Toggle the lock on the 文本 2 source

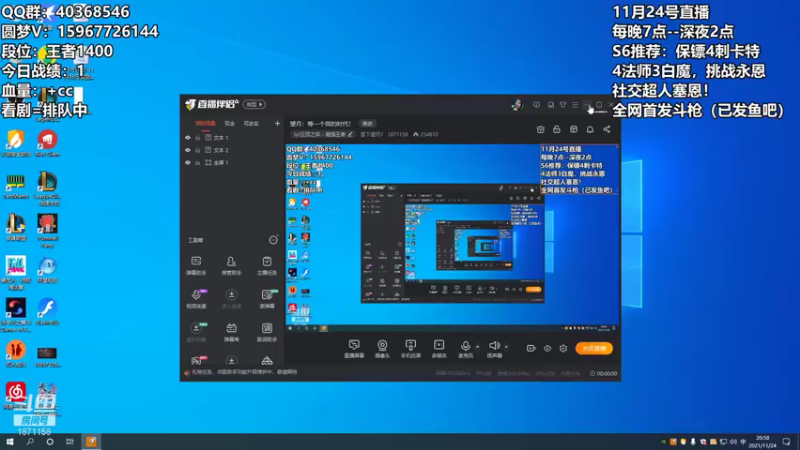(198, 150)
